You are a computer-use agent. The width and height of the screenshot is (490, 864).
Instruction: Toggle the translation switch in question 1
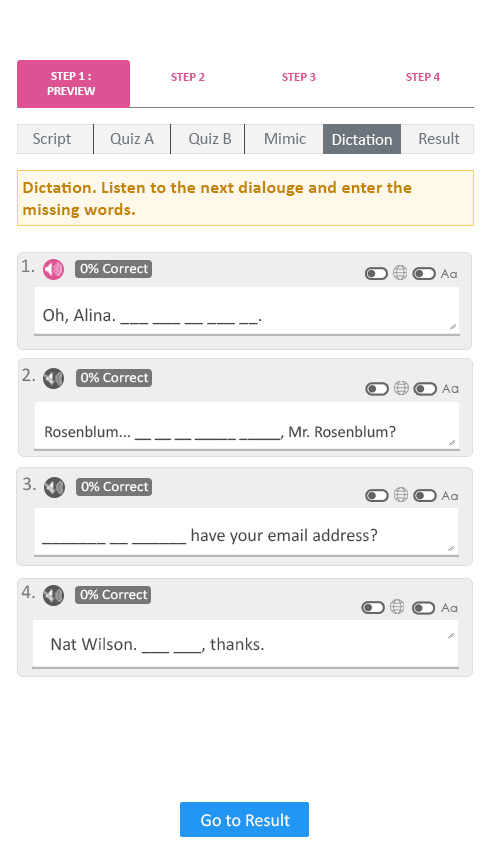click(x=376, y=273)
